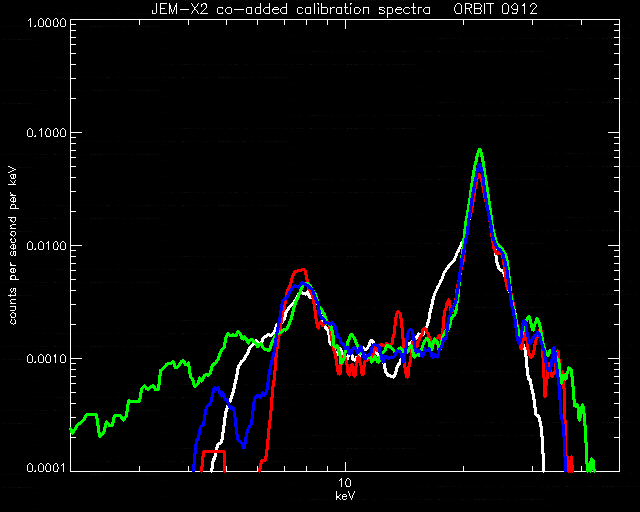Click the narrow red spike in the mid plateau
Viewport: 640px width, 512px height.
398,313
